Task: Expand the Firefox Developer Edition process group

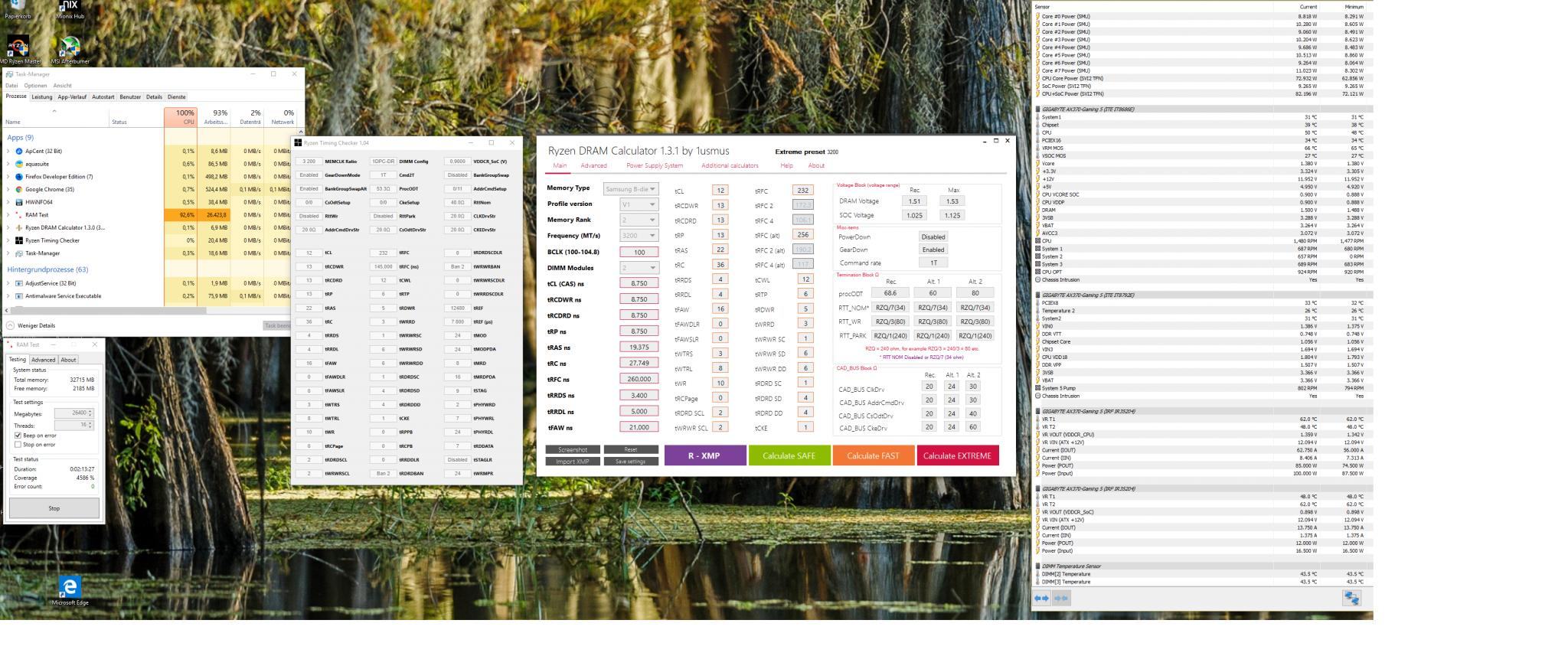Action: click(8, 177)
